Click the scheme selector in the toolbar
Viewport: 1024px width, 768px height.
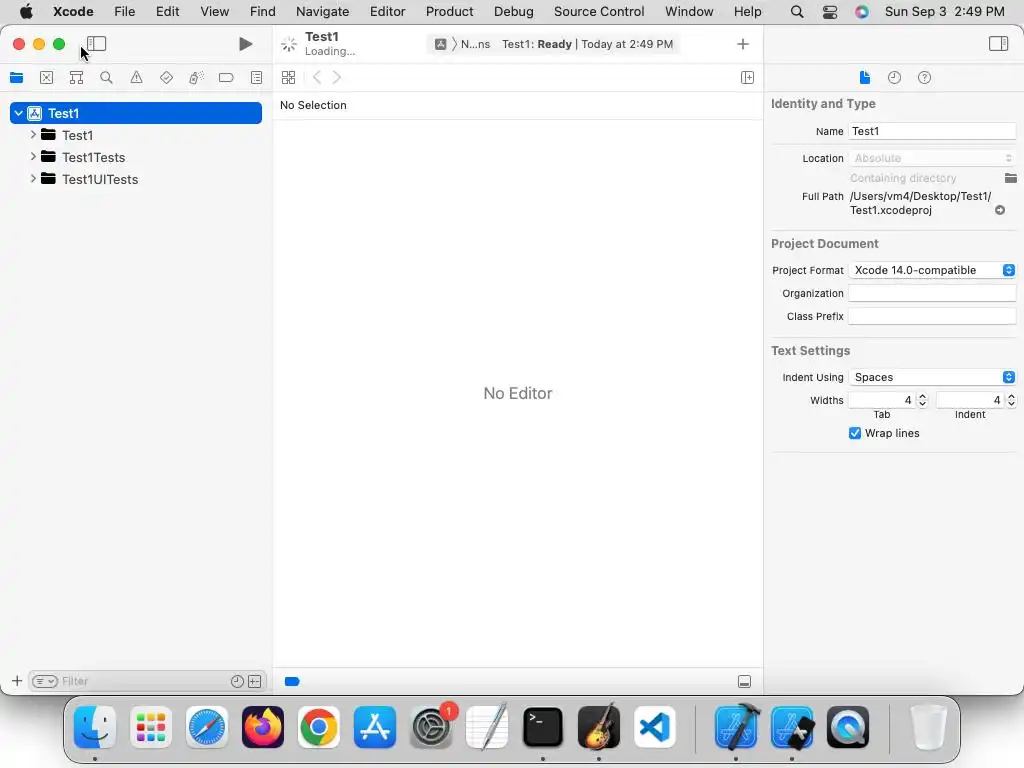[462, 44]
